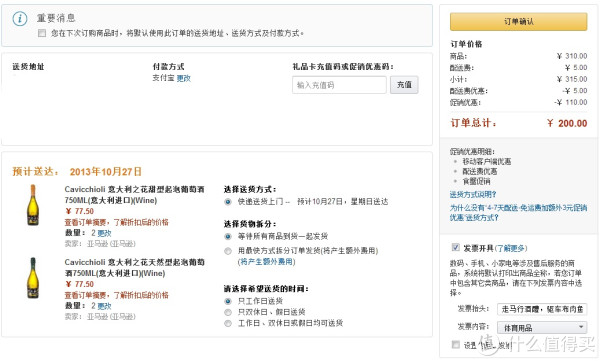Change quantity of the 天然型 wine via 更改
This screenshot has width=600, height=361.
point(104,306)
